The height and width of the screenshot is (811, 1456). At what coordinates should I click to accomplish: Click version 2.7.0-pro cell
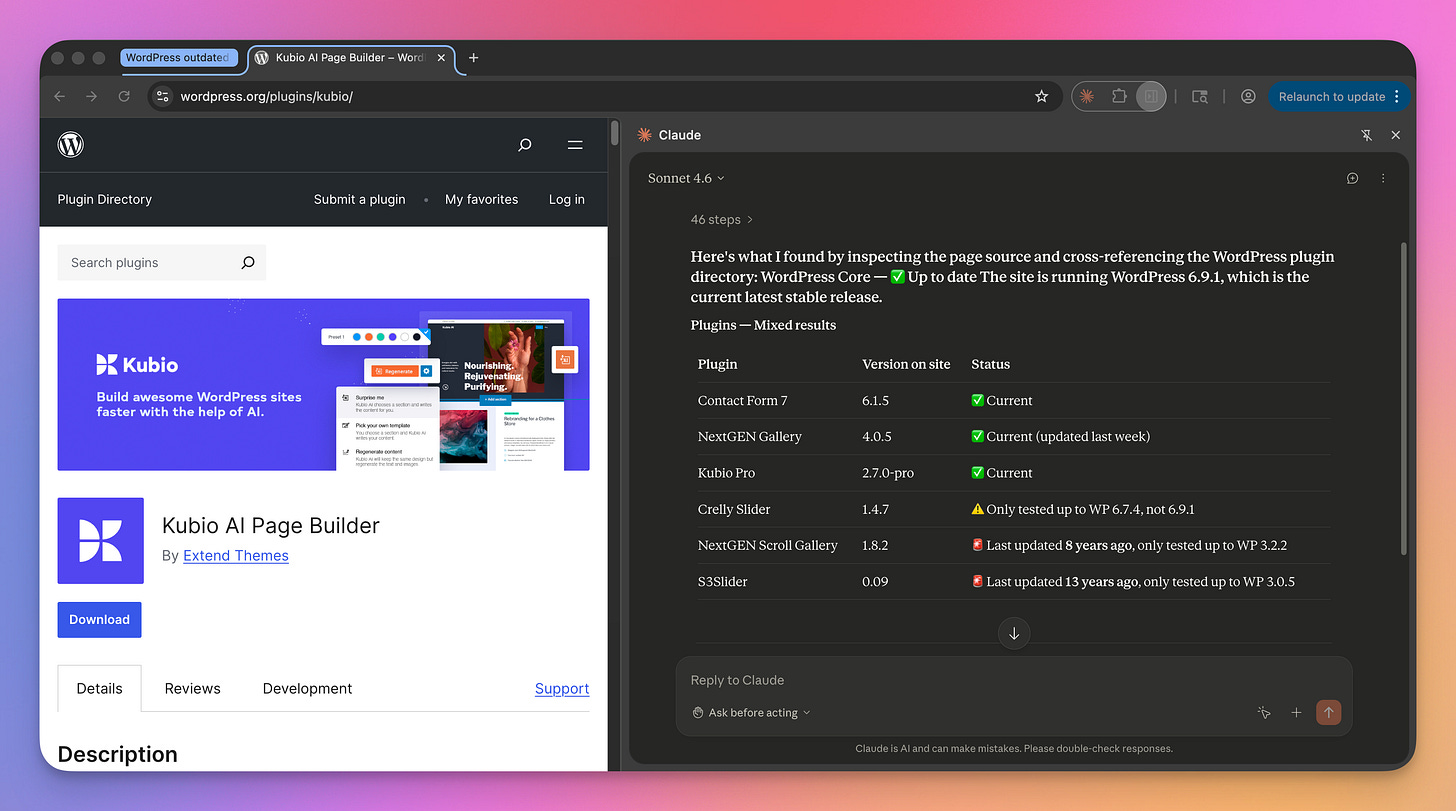click(888, 472)
